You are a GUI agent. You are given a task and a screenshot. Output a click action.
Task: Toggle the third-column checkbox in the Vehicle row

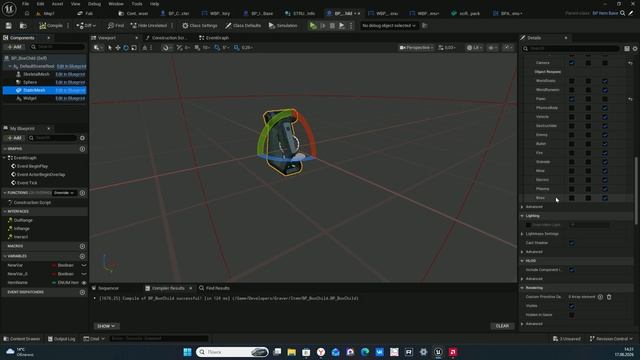[605, 117]
